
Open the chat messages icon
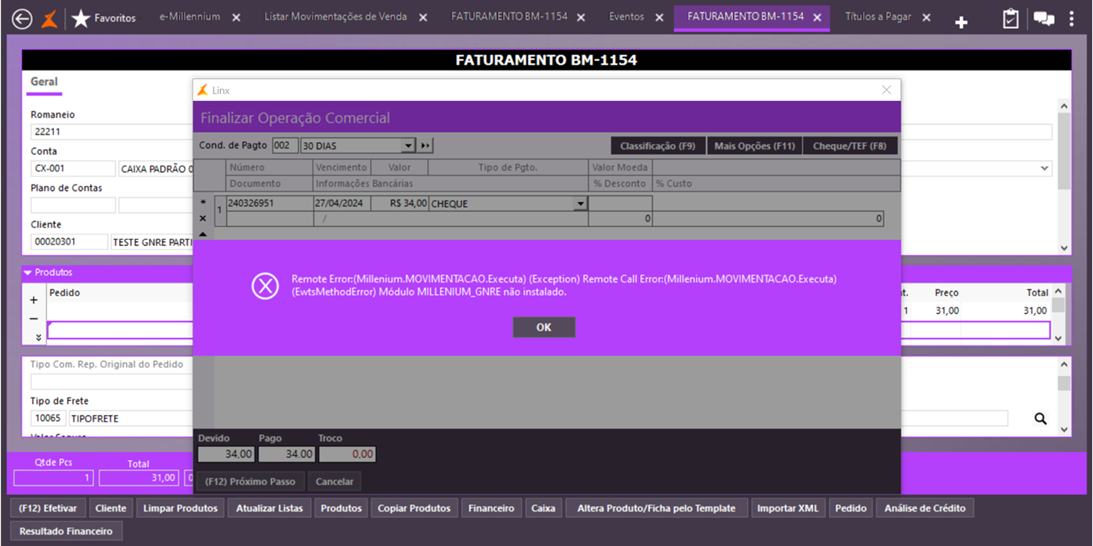1044,20
